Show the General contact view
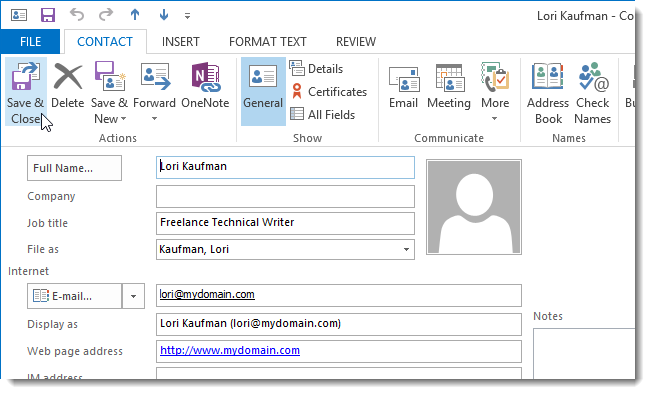The height and width of the screenshot is (394, 650). pyautogui.click(x=263, y=92)
